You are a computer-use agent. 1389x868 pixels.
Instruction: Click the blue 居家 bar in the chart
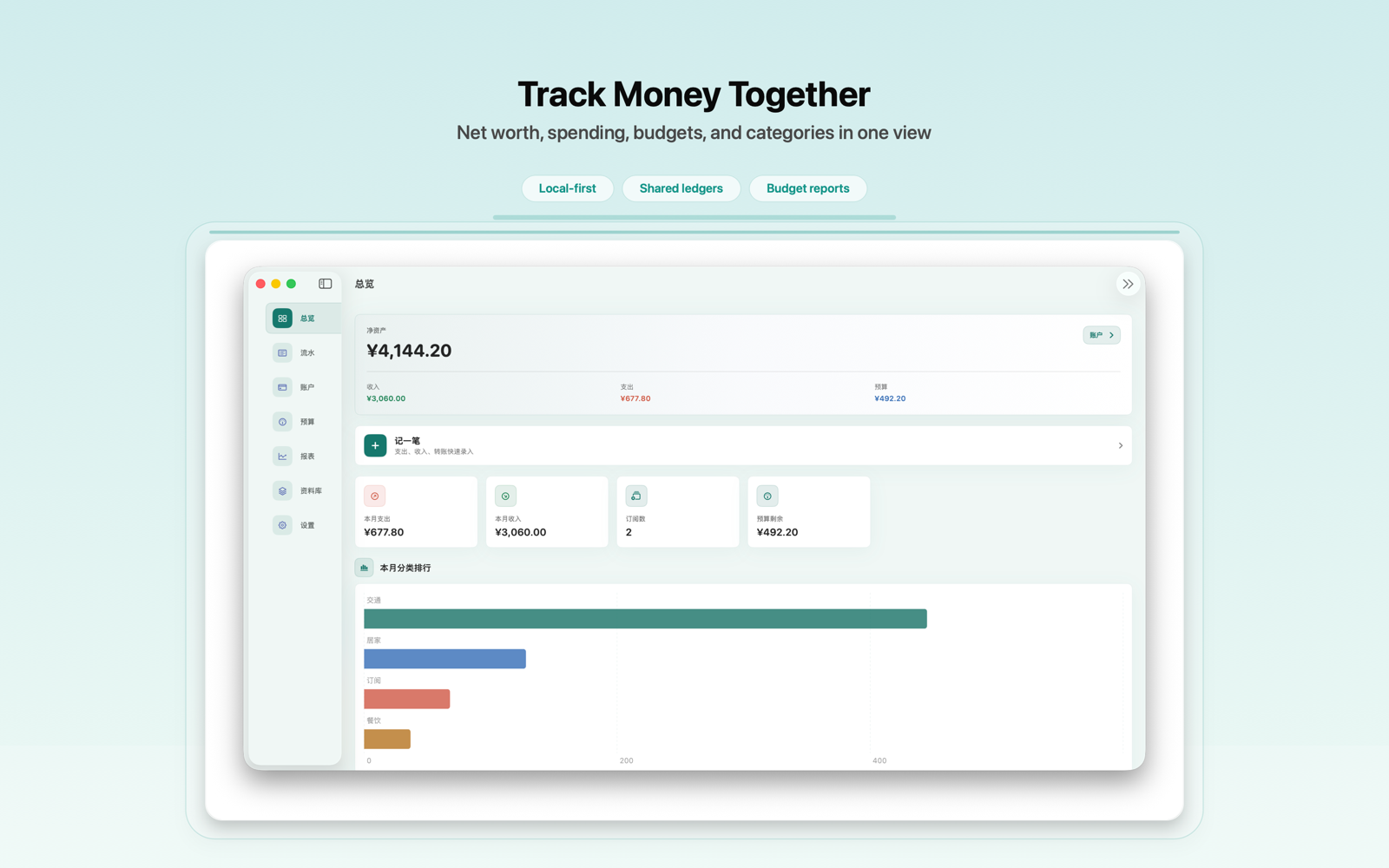pyautogui.click(x=444, y=659)
